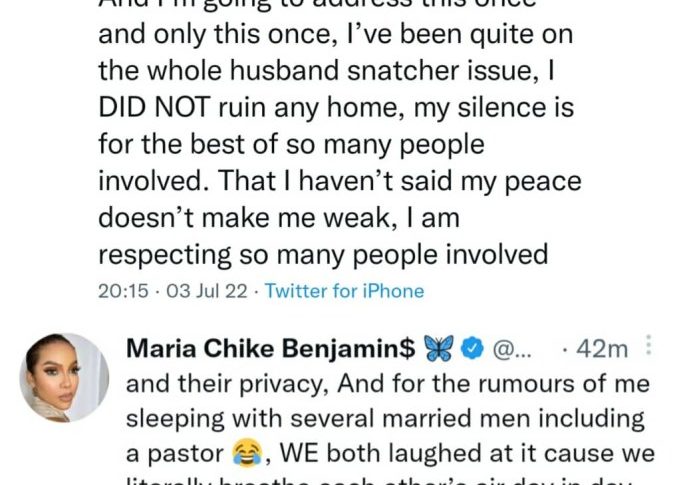The height and width of the screenshot is (485, 681).
Task: Open Maria Chike Benjamin$ profile avatar
Action: (64, 377)
